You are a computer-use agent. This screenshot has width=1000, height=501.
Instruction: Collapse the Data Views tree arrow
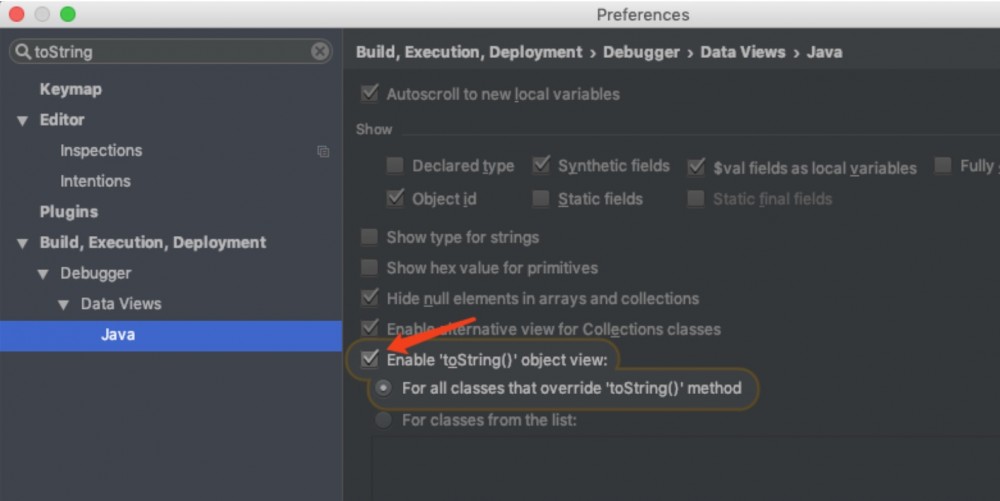tap(63, 304)
